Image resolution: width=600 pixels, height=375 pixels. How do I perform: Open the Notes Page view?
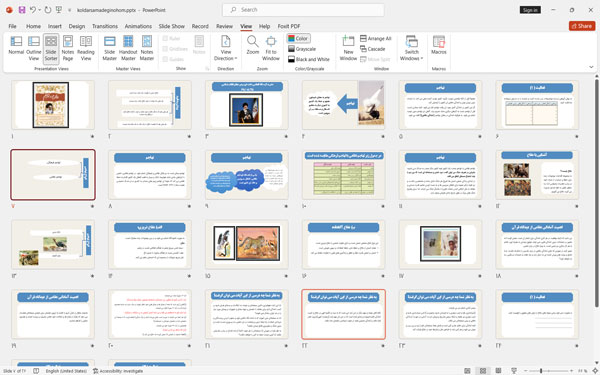tap(68, 48)
